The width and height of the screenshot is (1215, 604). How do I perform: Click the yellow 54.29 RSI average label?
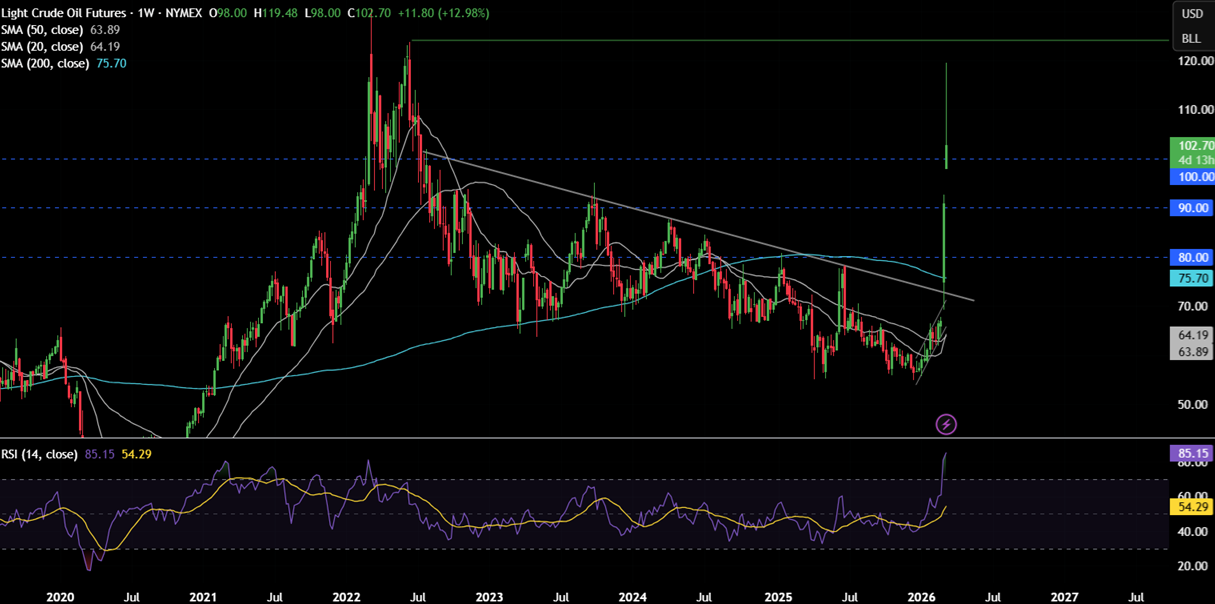click(1191, 508)
